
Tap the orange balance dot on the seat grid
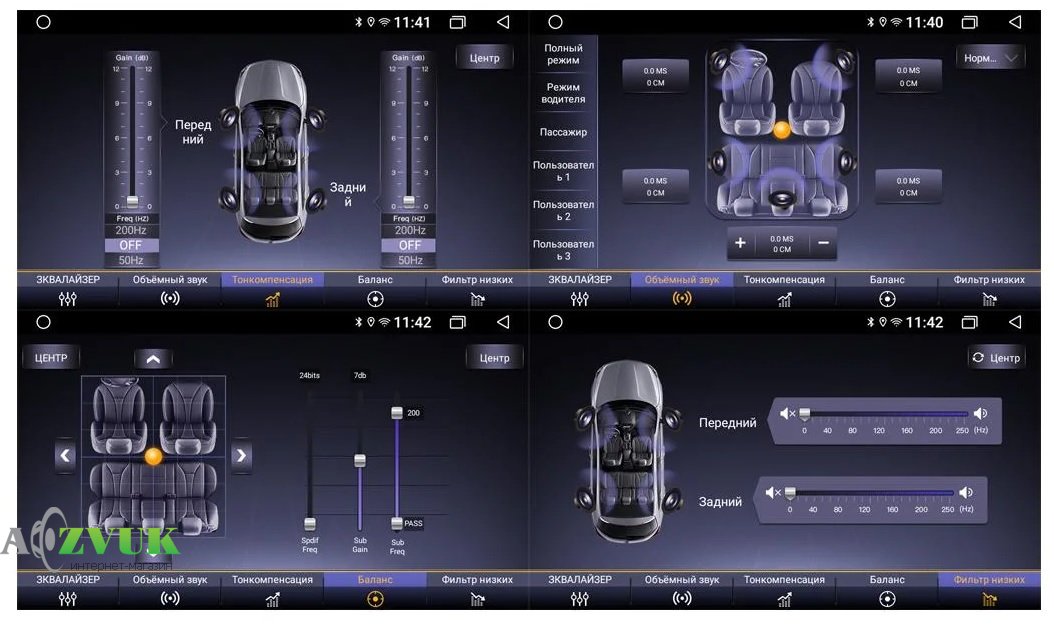[153, 457]
